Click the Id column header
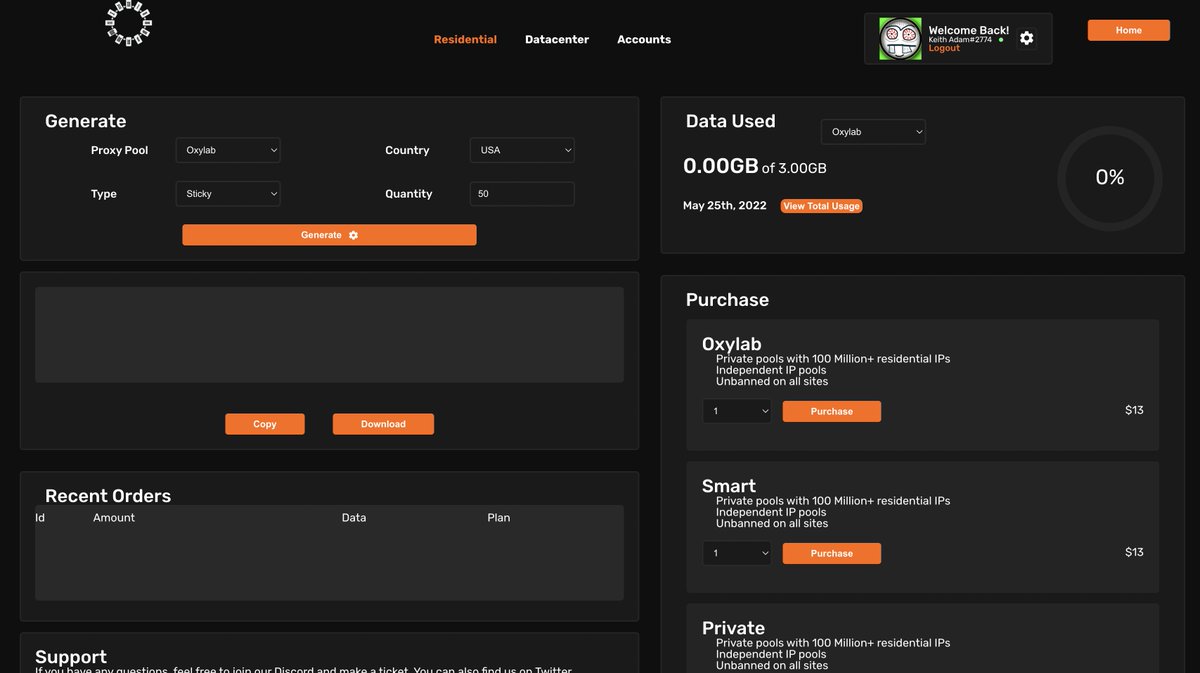1200x673 pixels. pyautogui.click(x=40, y=518)
